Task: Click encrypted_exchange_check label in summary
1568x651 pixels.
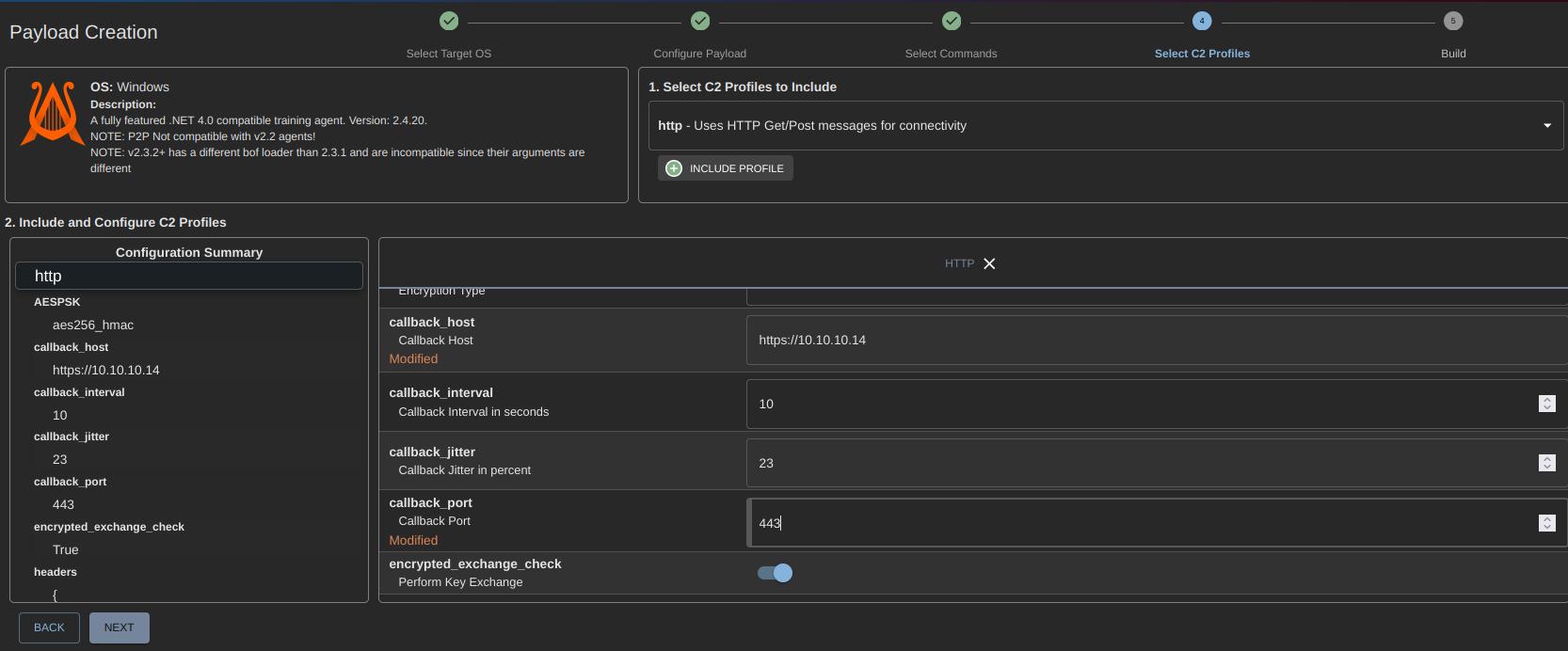Action: [x=109, y=527]
